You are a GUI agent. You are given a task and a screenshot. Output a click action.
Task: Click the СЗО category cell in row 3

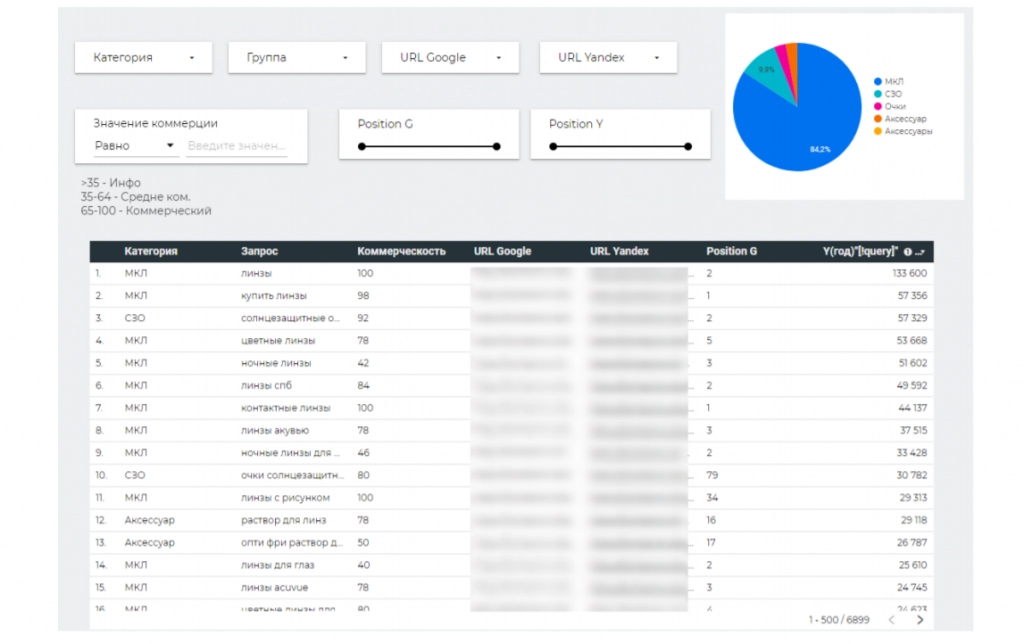click(x=135, y=318)
